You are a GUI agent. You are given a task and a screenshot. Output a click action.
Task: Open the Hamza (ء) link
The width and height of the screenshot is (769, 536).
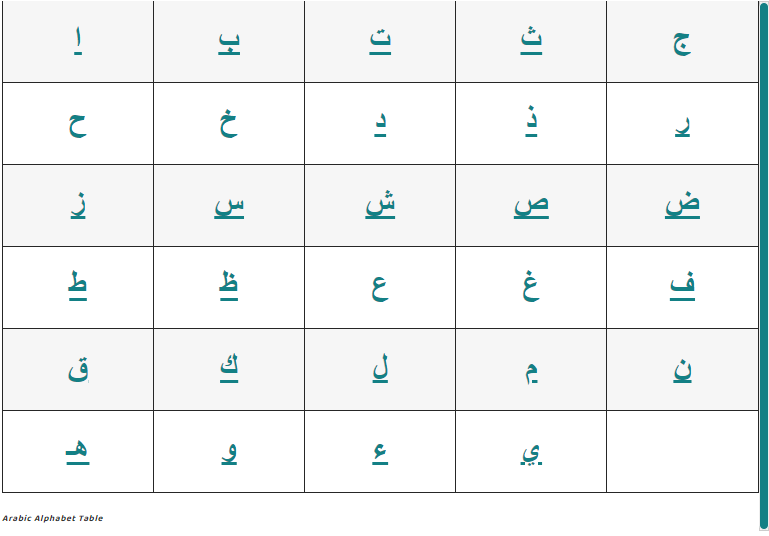click(x=380, y=452)
